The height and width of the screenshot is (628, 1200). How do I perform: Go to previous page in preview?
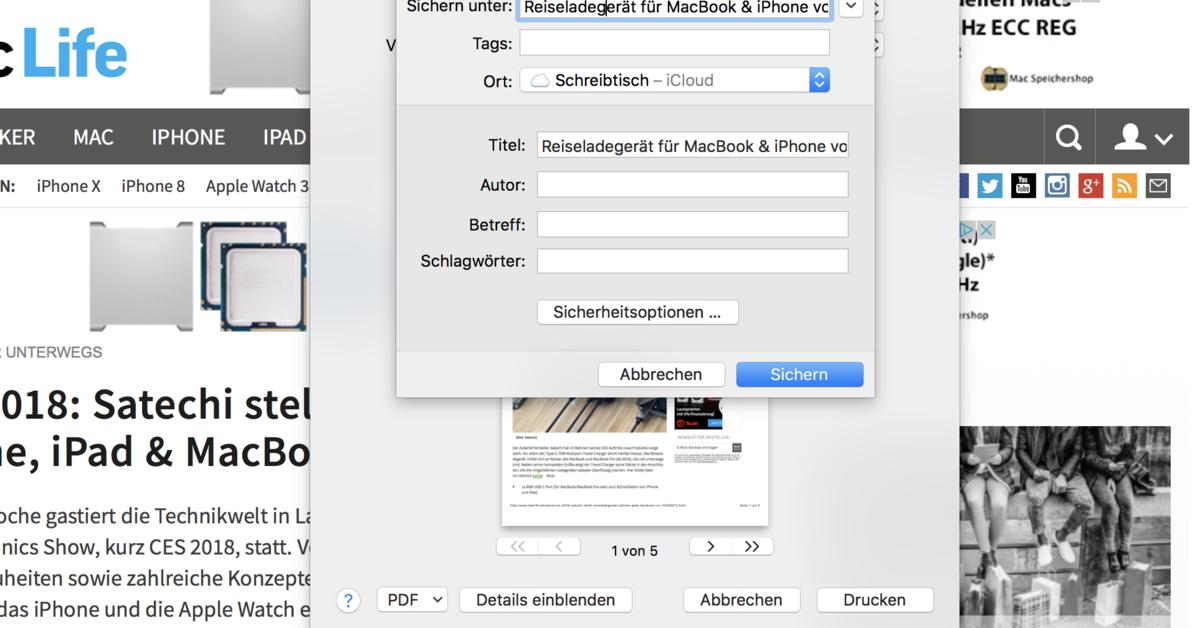click(559, 546)
